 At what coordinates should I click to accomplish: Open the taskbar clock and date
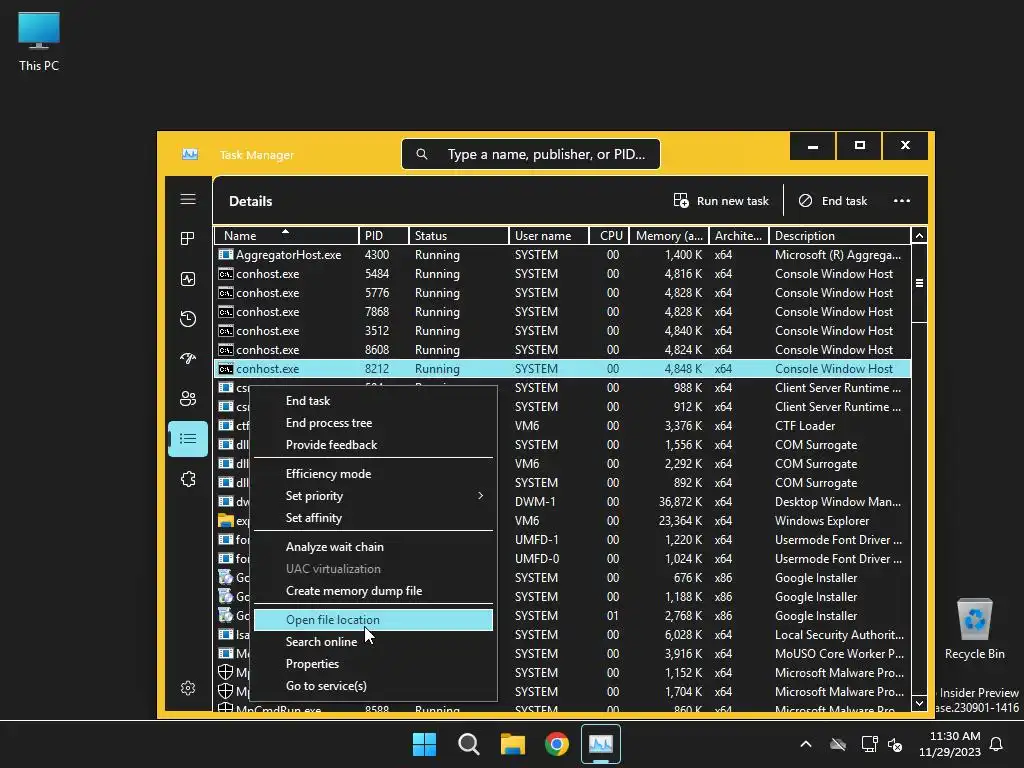coord(950,744)
